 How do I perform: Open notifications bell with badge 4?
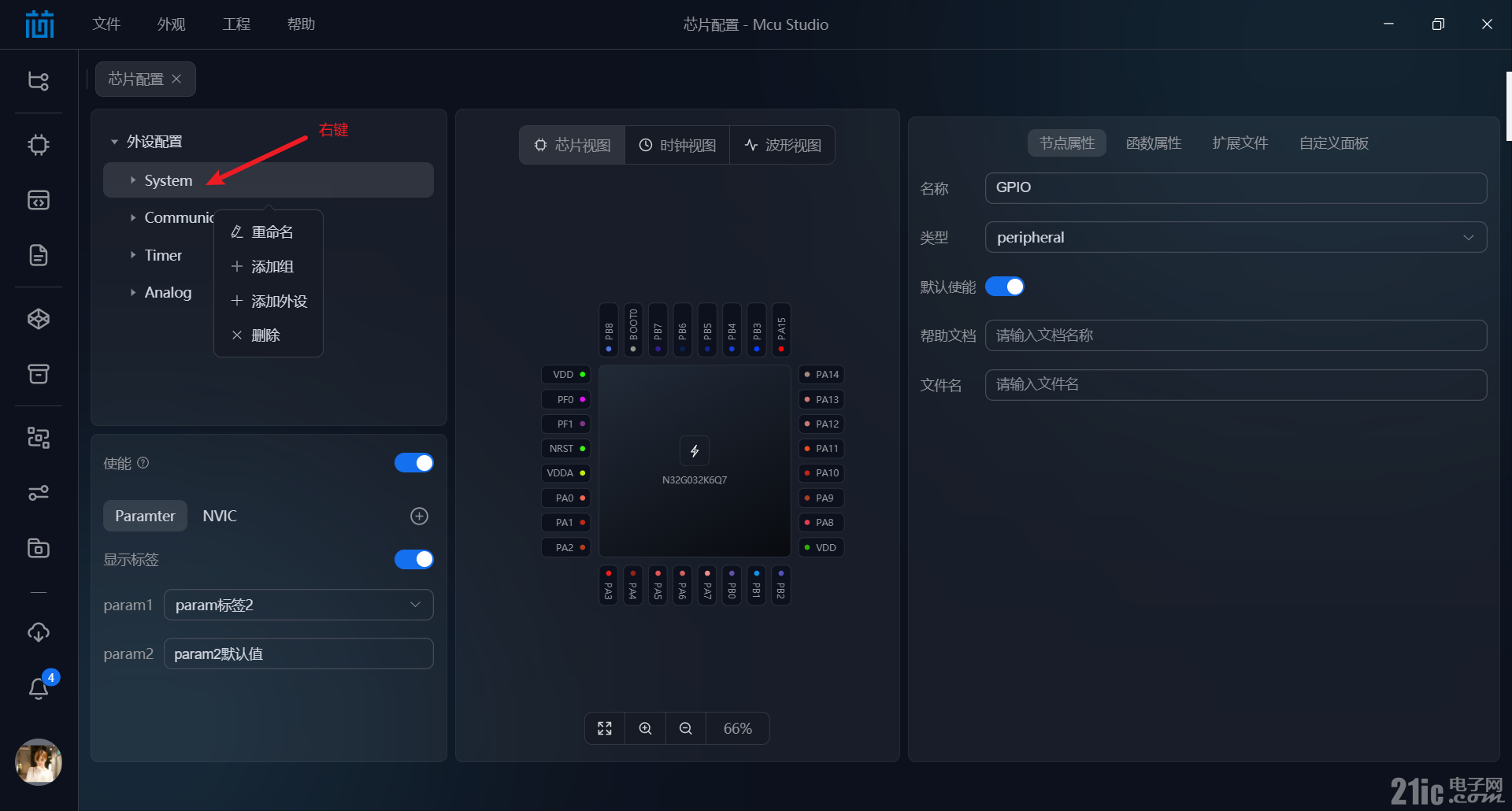(39, 688)
